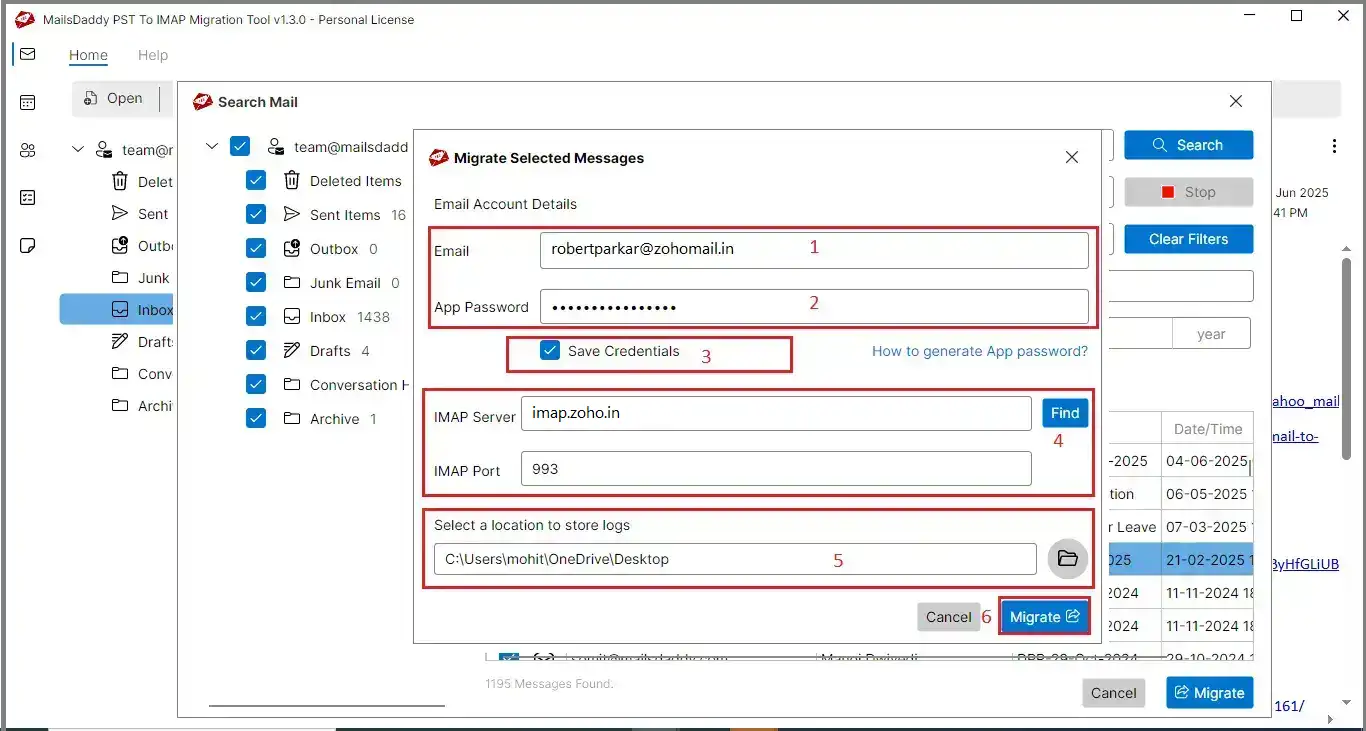Toggle the Drafts folder checkbox
This screenshot has width=1366, height=731.
(x=256, y=351)
